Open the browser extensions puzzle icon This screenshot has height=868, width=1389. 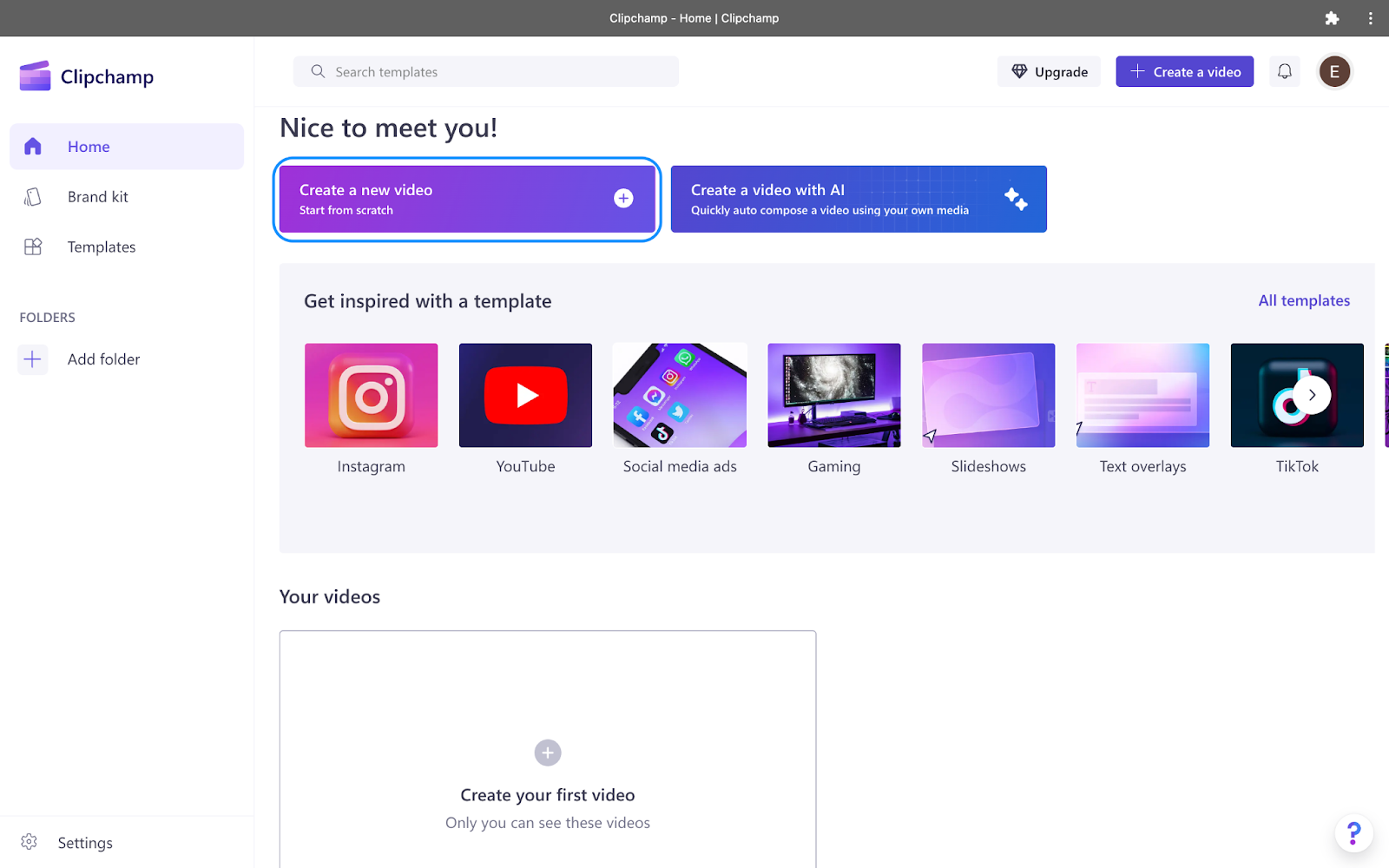[x=1332, y=18]
